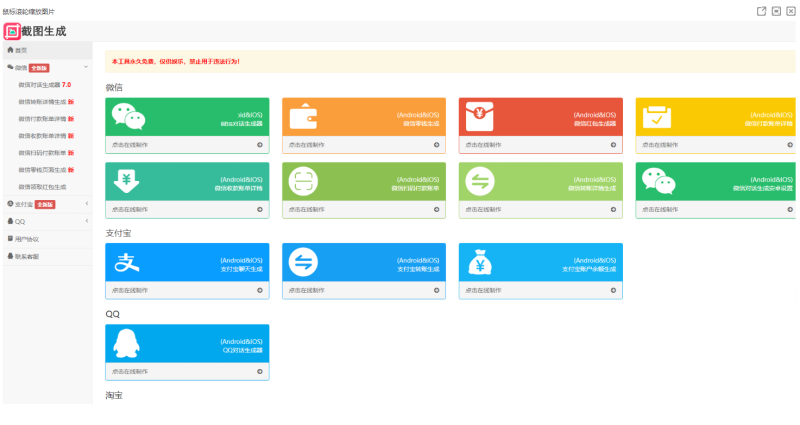
Task: Click the red envelope icon on 微信红包生成器 card
Action: point(481,119)
